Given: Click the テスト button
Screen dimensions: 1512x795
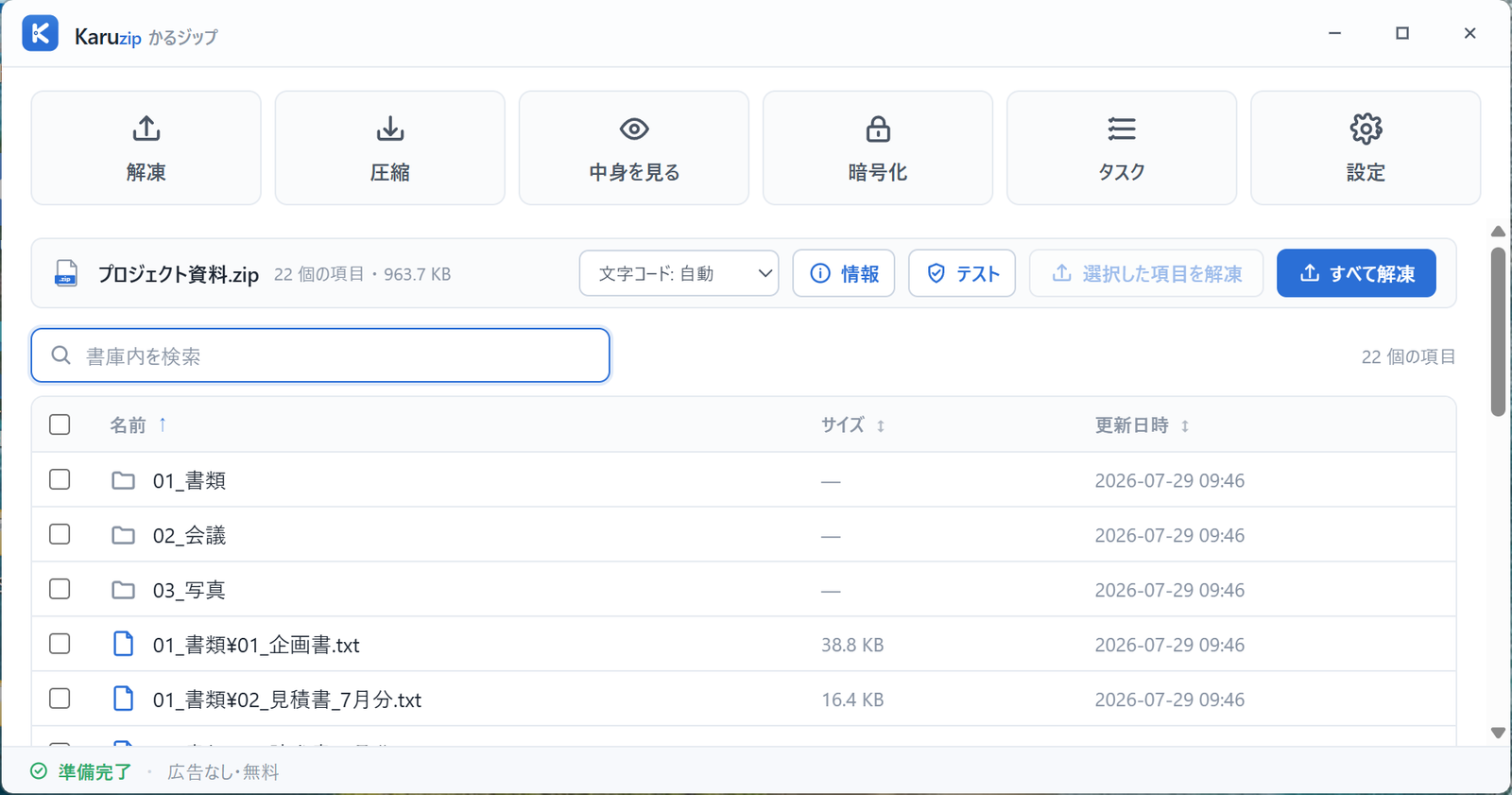Looking at the screenshot, I should point(962,273).
